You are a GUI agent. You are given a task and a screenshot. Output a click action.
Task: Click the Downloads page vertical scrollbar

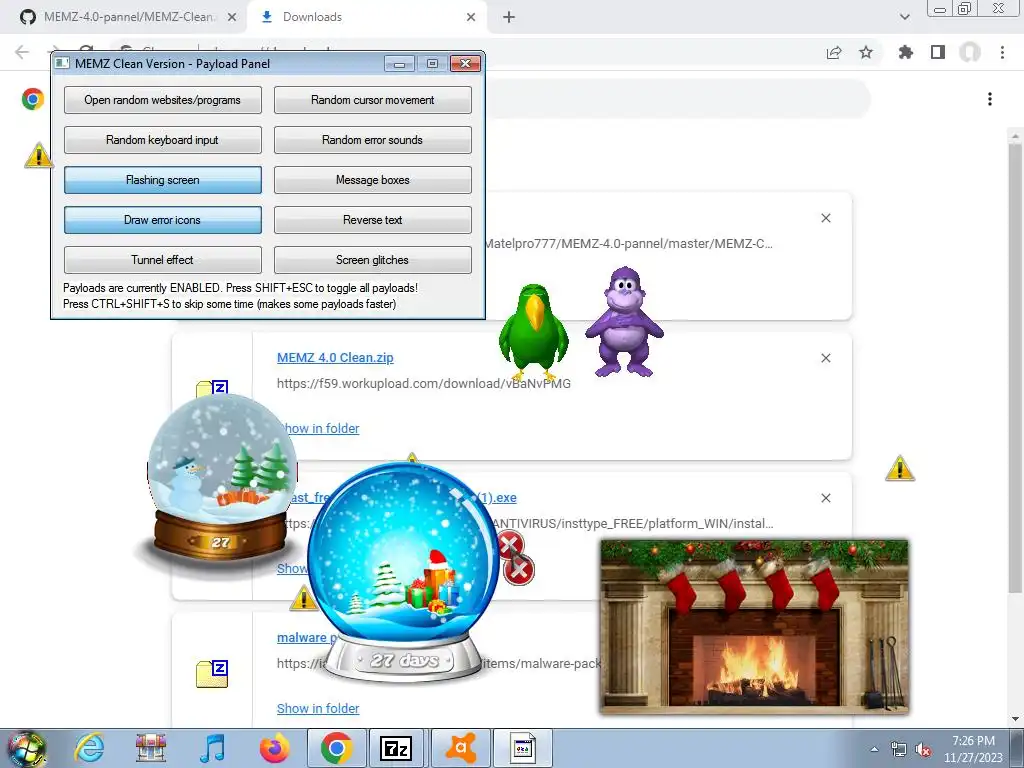click(x=1014, y=366)
